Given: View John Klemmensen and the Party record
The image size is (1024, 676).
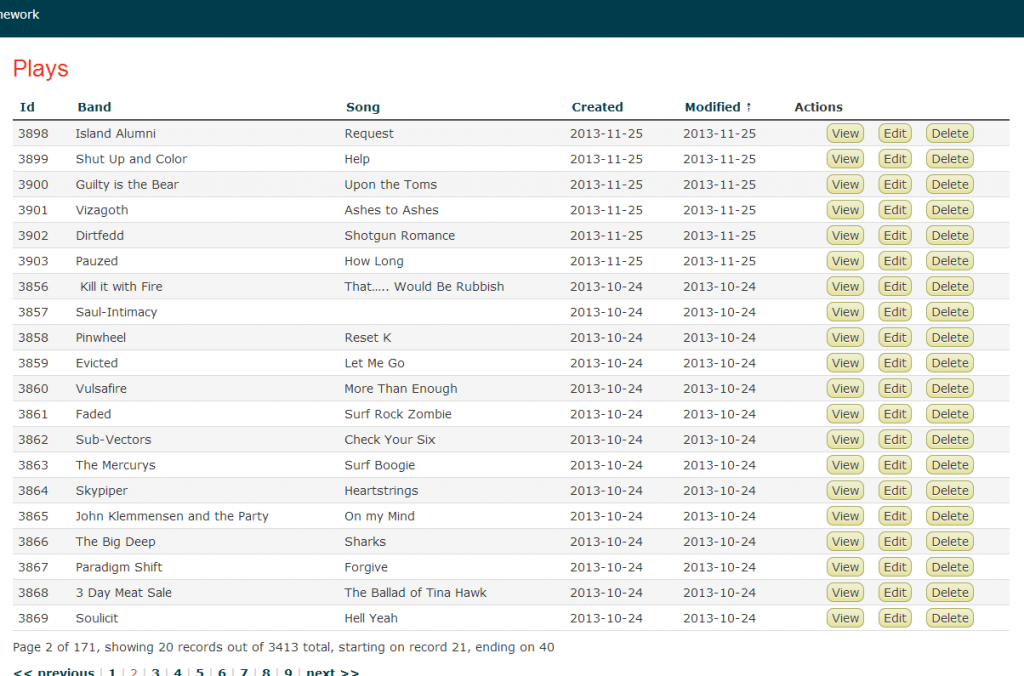Looking at the screenshot, I should tap(845, 516).
